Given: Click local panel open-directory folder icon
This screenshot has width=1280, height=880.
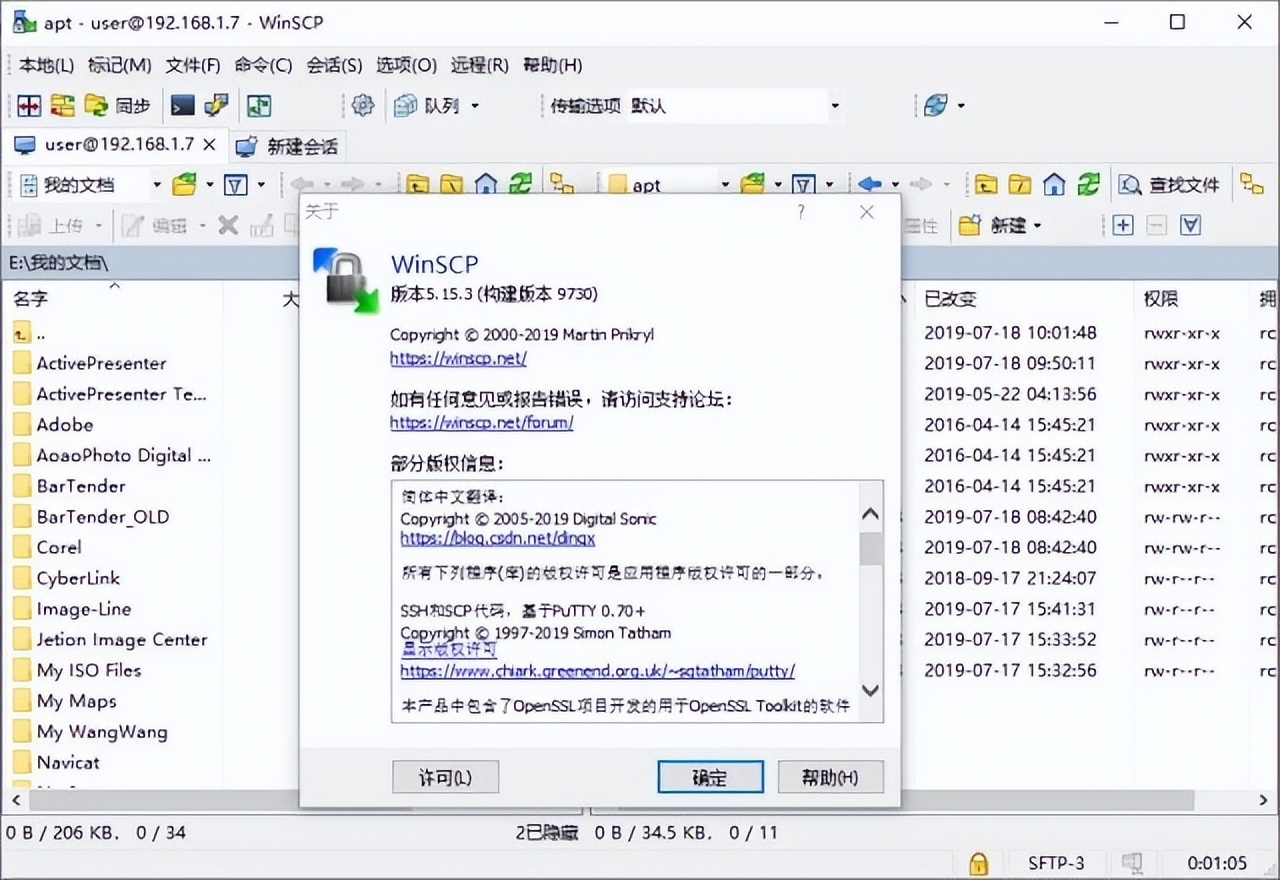Looking at the screenshot, I should tap(184, 184).
